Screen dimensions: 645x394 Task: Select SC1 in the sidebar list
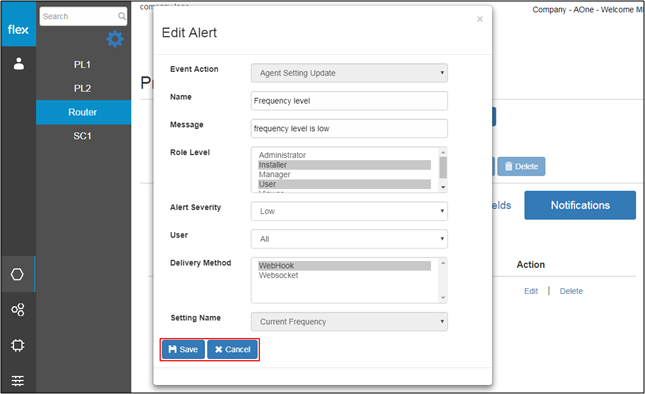coord(82,136)
